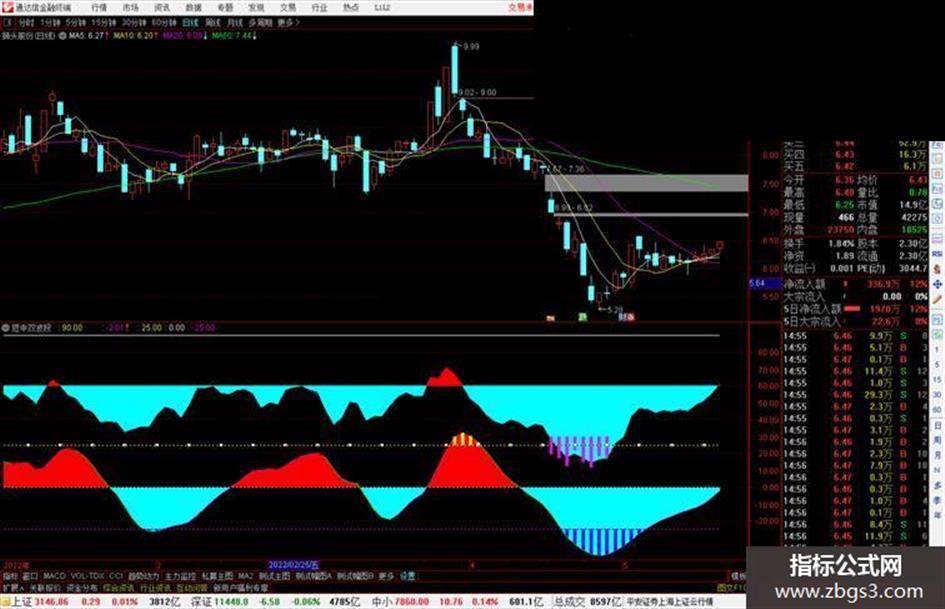This screenshot has width=945, height=609.
Task: Select the 周线 weekly chart tab
Action: [213, 22]
